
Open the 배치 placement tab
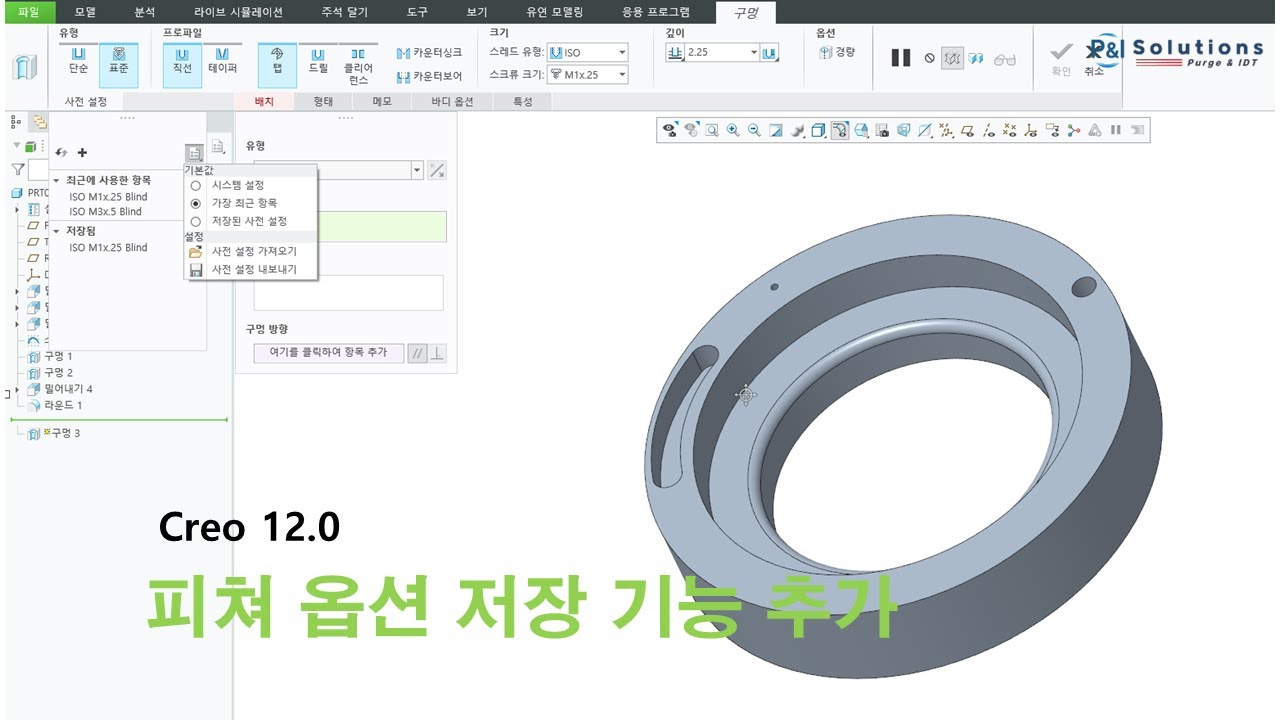pos(264,101)
